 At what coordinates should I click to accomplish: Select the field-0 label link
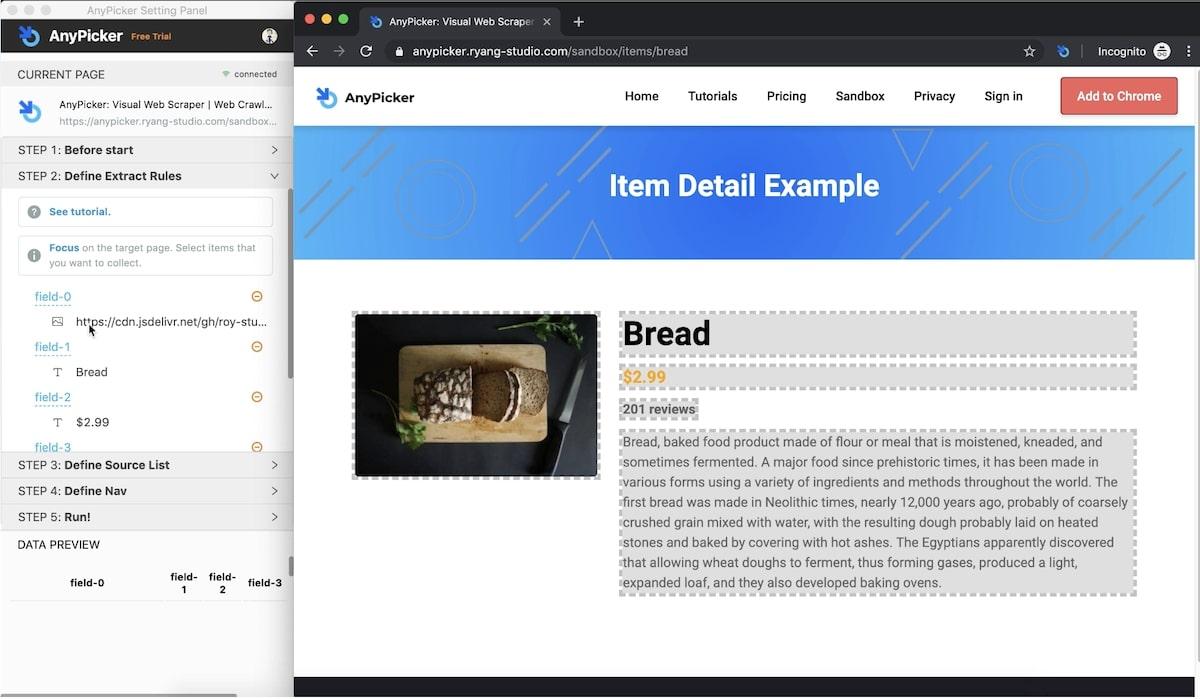coord(53,297)
